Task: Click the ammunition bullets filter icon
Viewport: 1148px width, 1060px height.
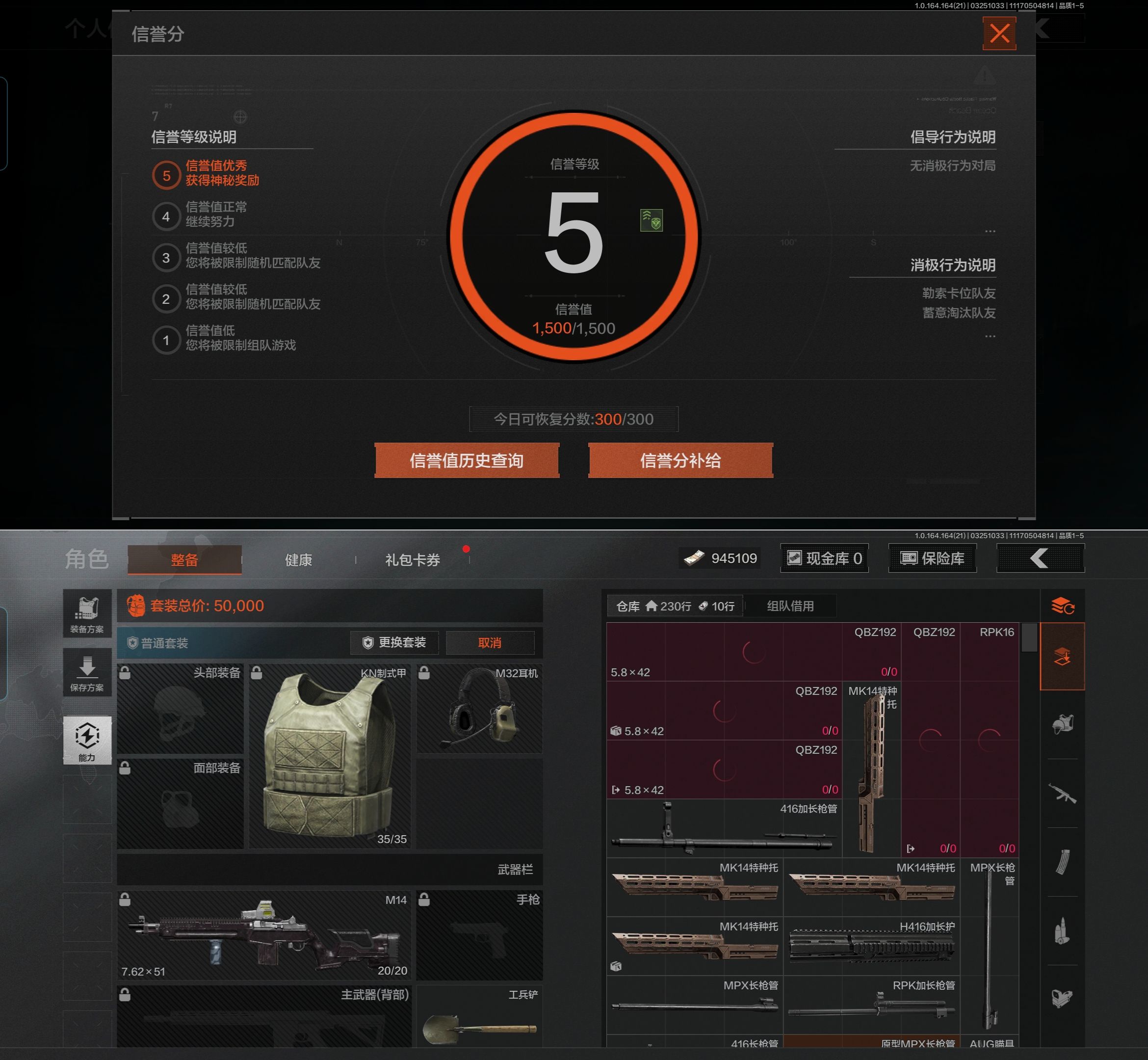Action: 1062,930
